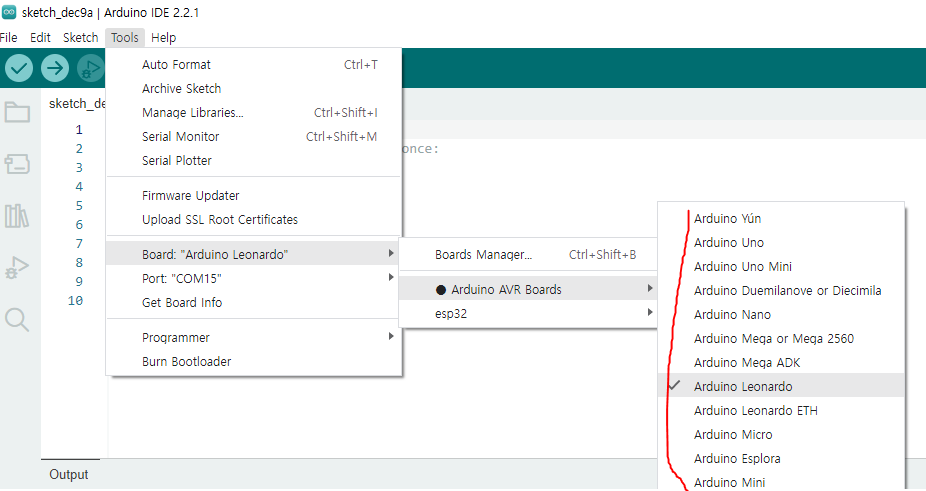The height and width of the screenshot is (491, 926).
Task: Open the Serial Plotter entry
Action: click(x=254, y=161)
